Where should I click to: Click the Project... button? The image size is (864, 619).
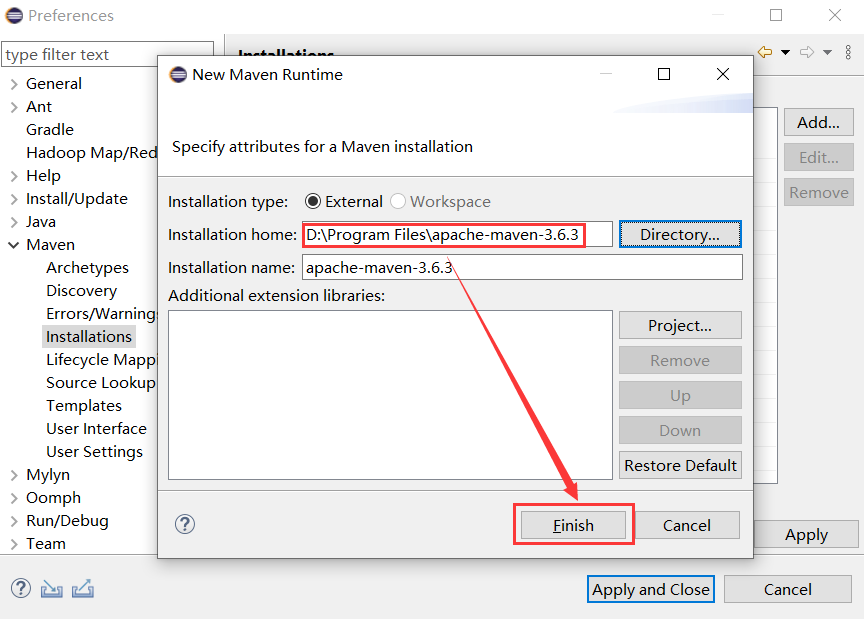(x=680, y=325)
